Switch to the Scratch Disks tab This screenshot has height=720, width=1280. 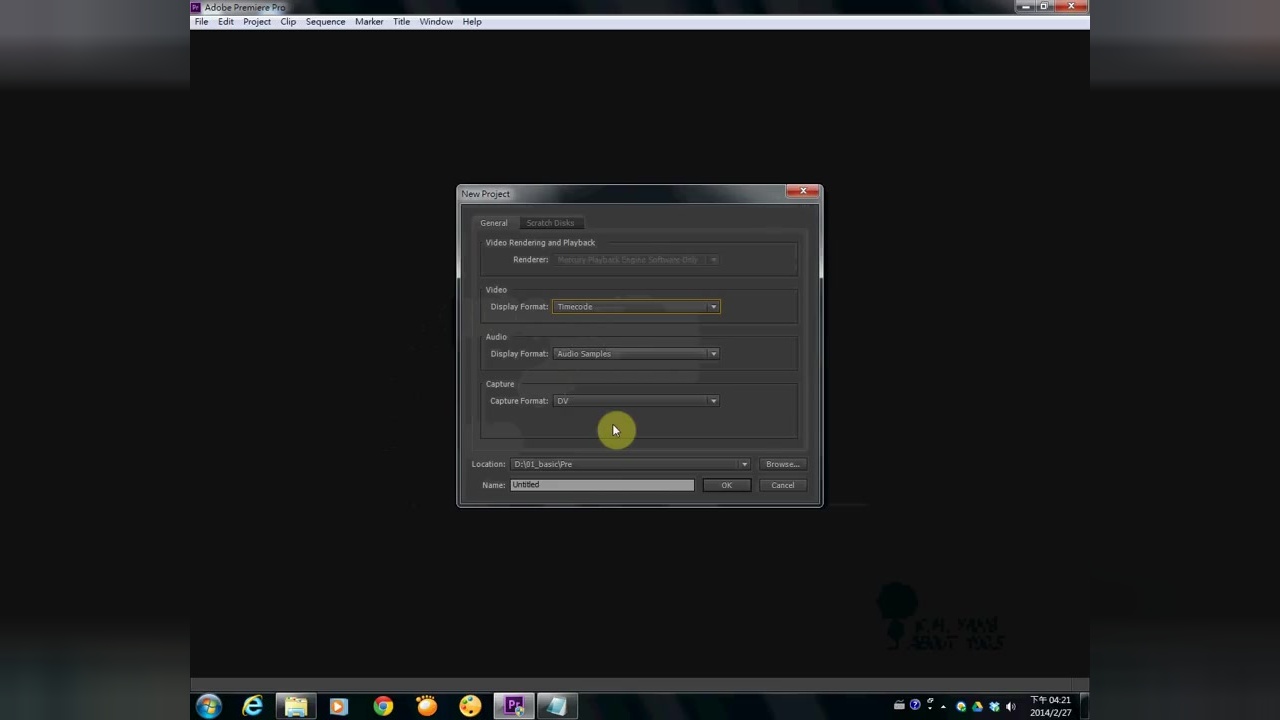[550, 223]
